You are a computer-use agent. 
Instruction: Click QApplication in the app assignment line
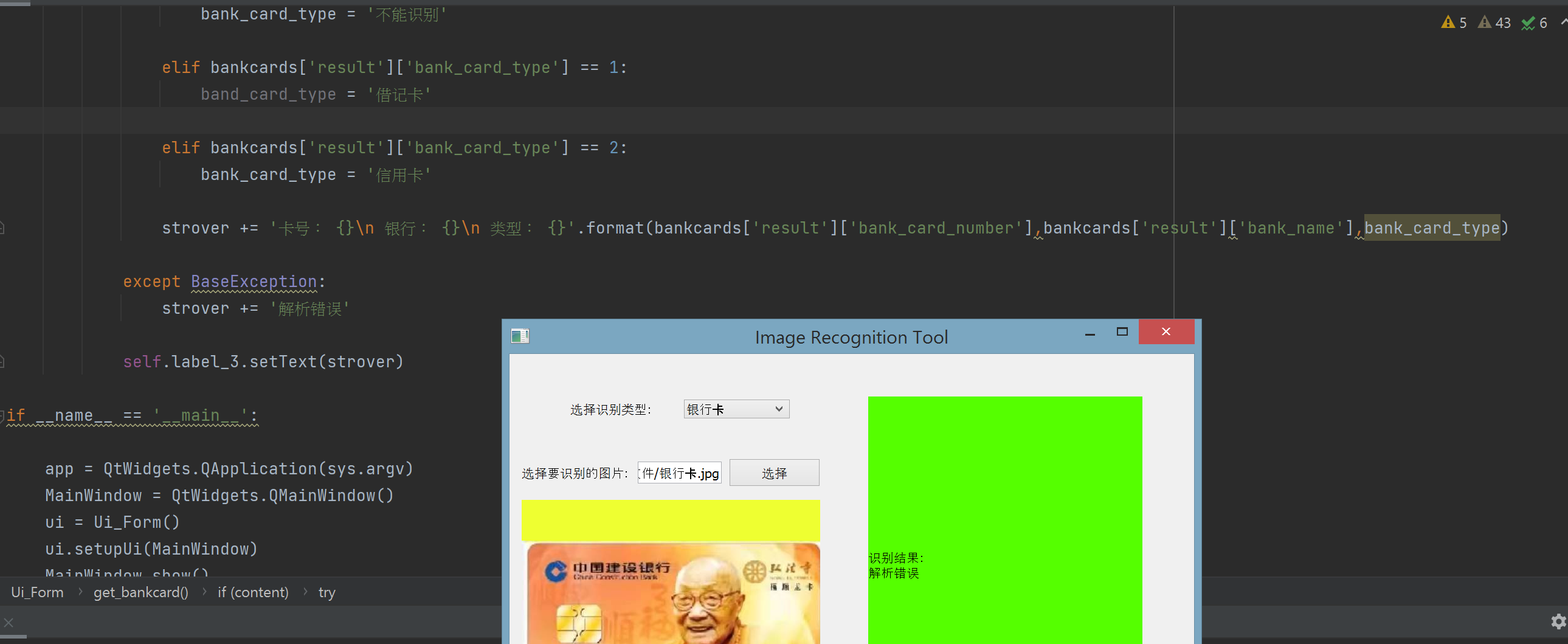[x=258, y=469]
